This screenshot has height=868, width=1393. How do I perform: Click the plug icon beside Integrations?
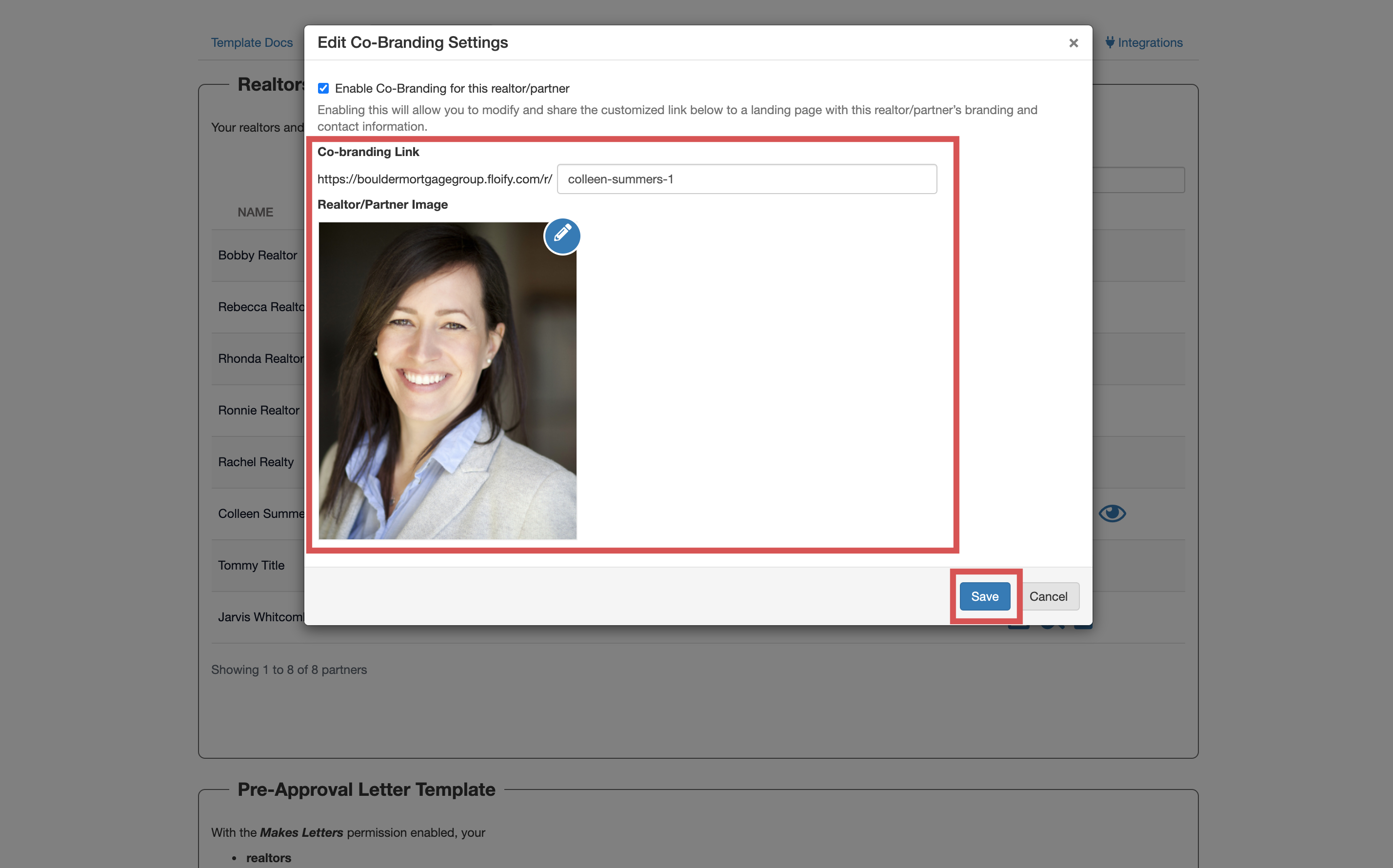click(1110, 42)
